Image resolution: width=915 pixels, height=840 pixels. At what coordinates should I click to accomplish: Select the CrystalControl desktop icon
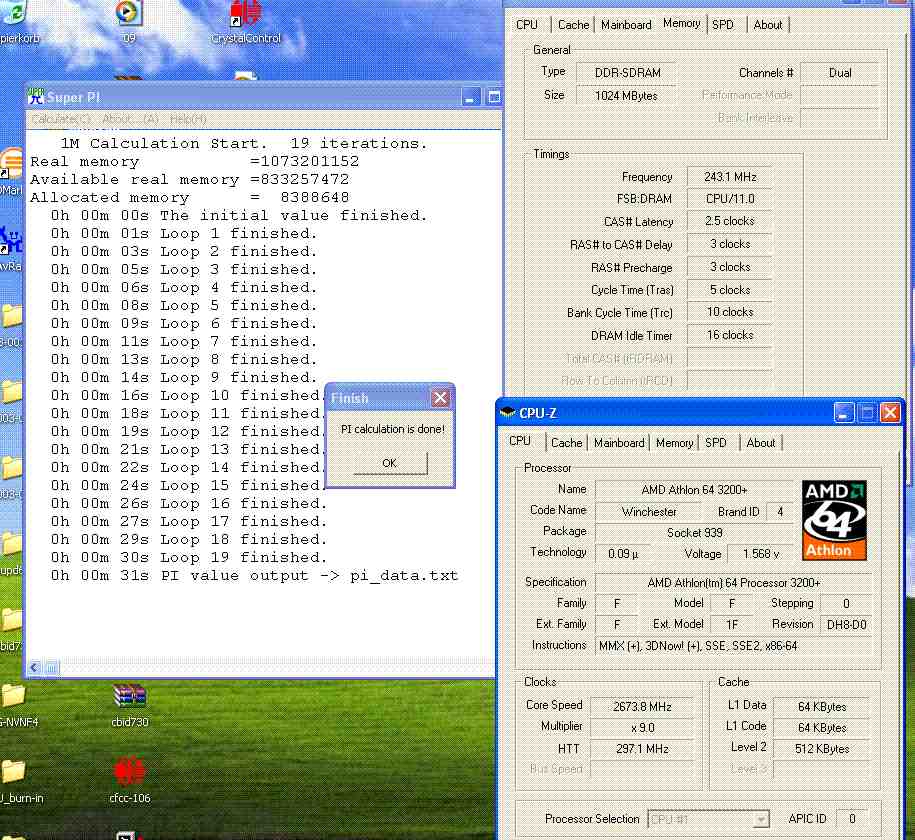point(246,23)
